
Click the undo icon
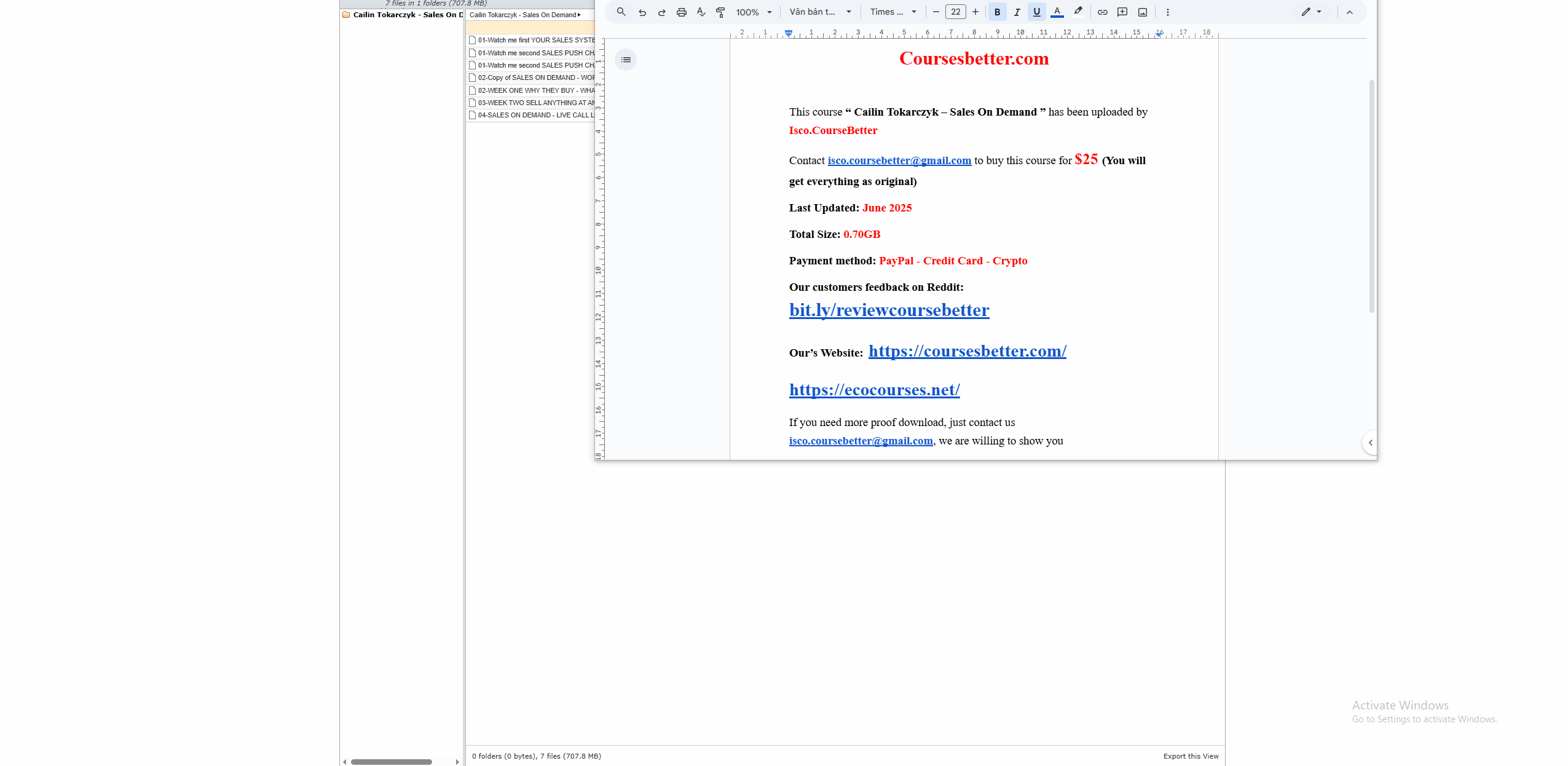[x=642, y=12]
